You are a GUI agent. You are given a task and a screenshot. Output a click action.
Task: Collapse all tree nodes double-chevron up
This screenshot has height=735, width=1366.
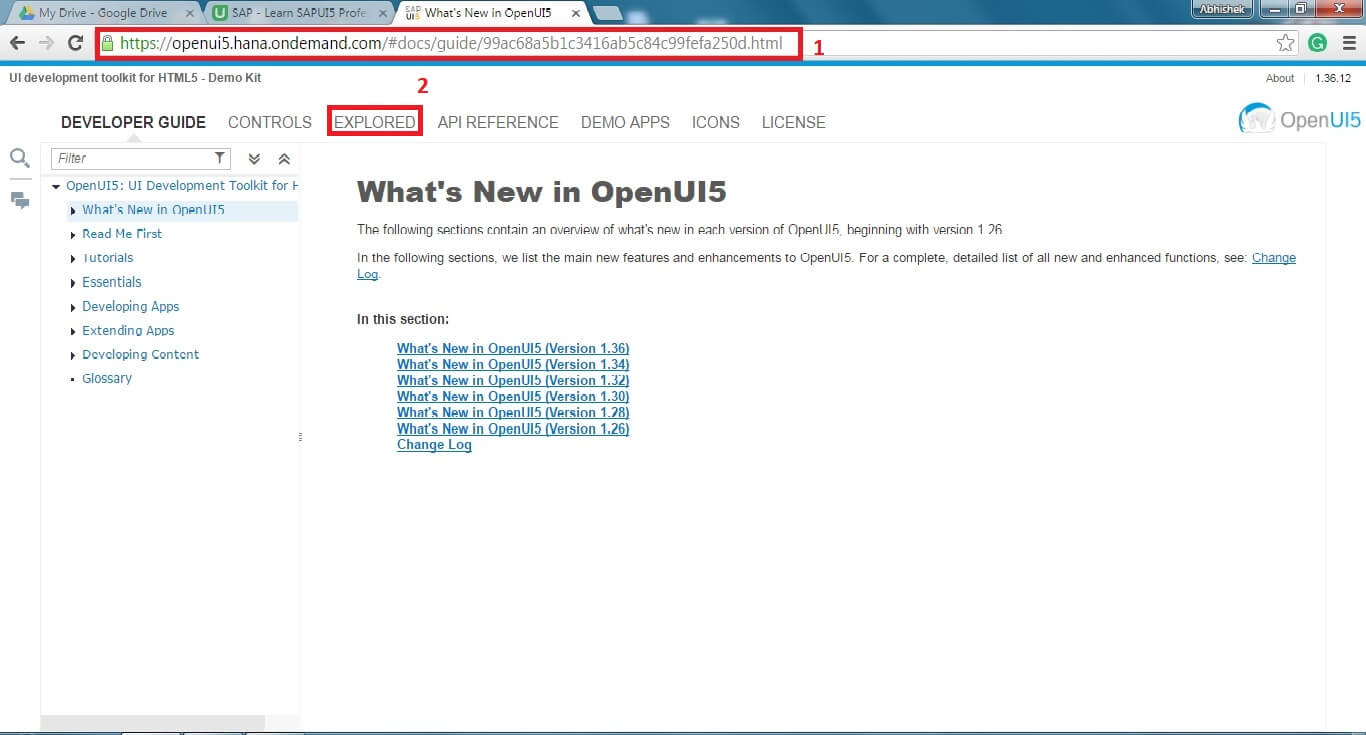(284, 158)
